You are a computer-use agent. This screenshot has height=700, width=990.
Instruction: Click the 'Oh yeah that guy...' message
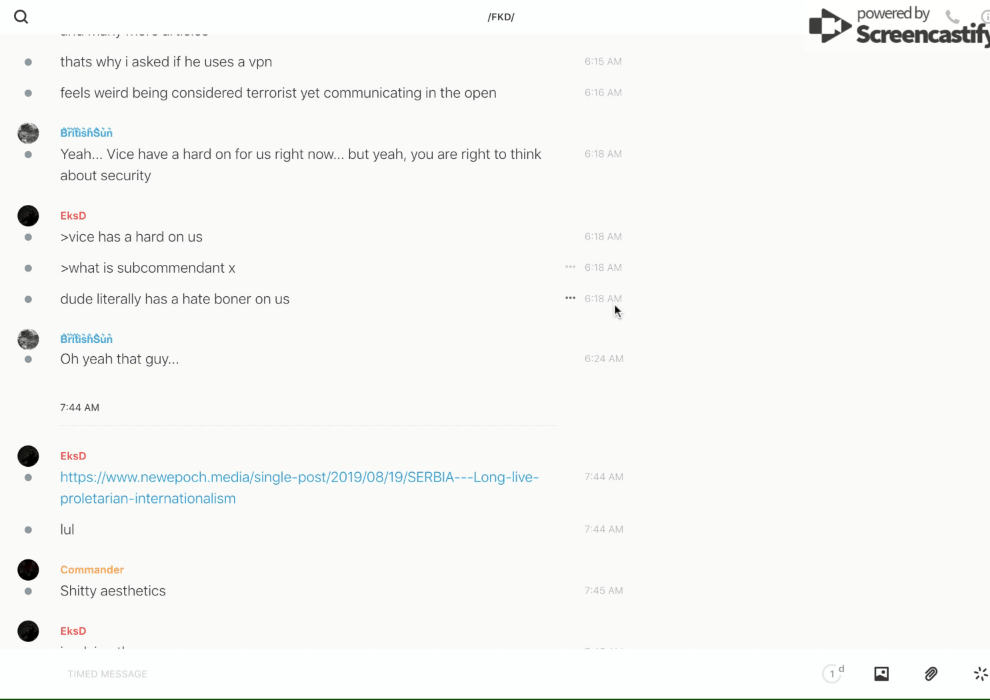(x=119, y=359)
